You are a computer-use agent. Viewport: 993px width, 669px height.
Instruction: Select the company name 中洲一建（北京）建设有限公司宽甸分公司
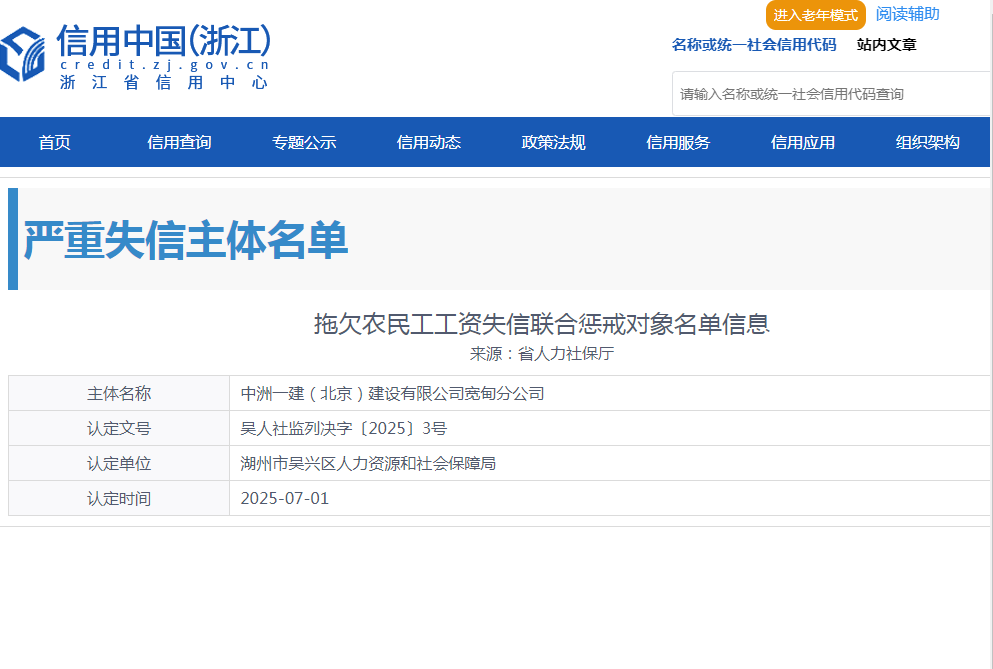[392, 393]
